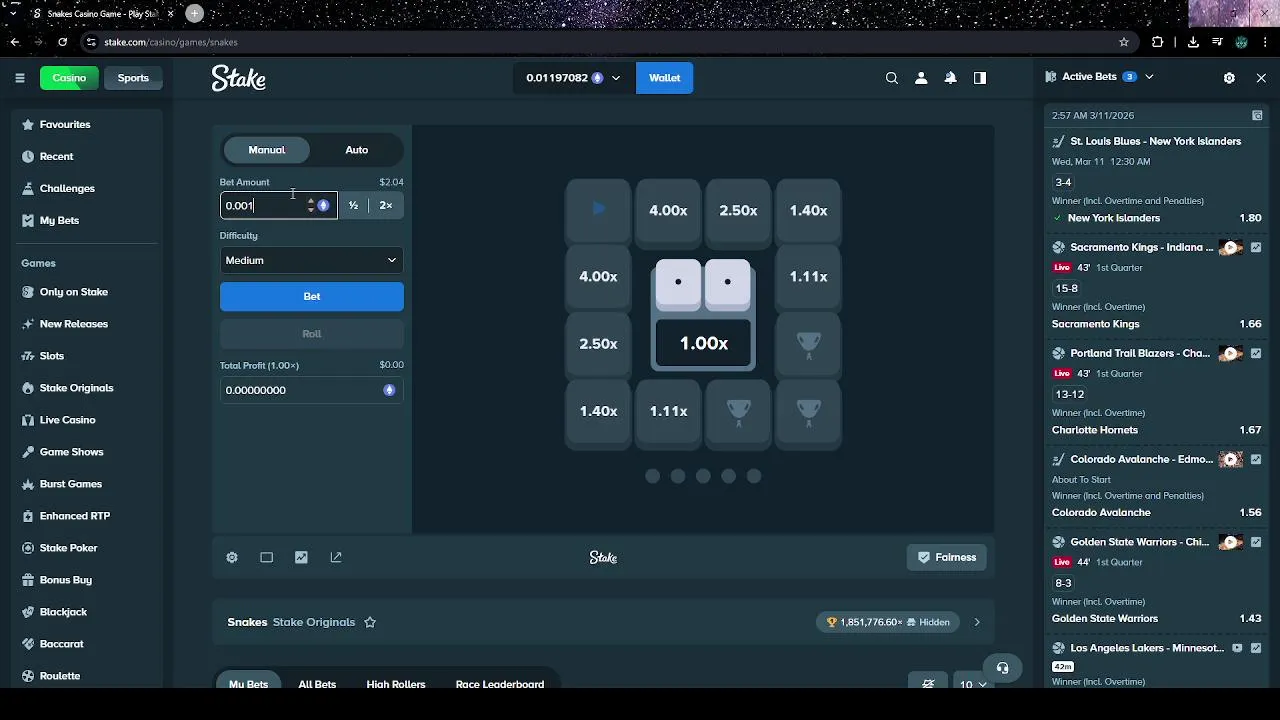The height and width of the screenshot is (720, 1280).
Task: Open Stake Poker in sidebar
Action: pos(69,548)
